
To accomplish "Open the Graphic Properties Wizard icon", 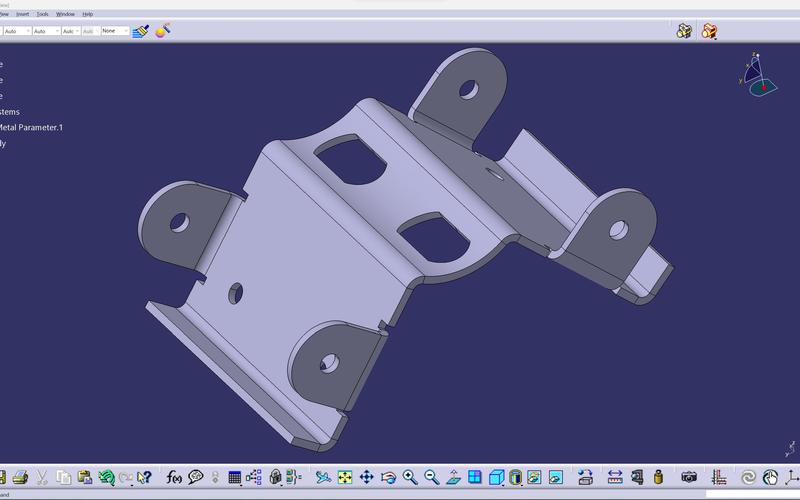I will point(163,31).
